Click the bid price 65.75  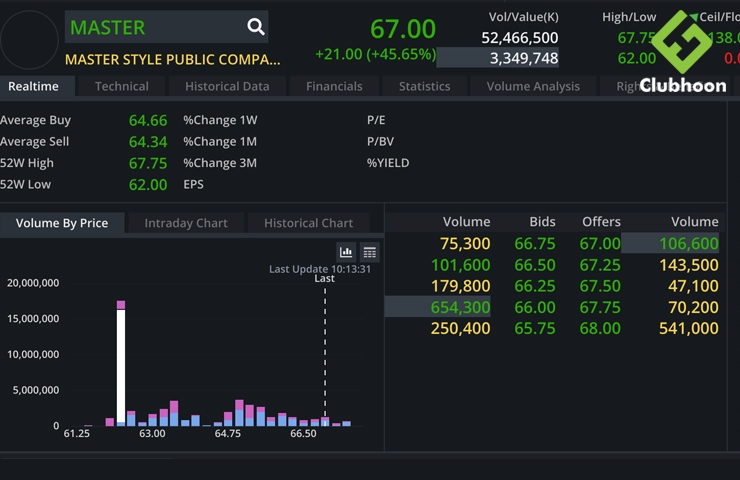point(535,328)
